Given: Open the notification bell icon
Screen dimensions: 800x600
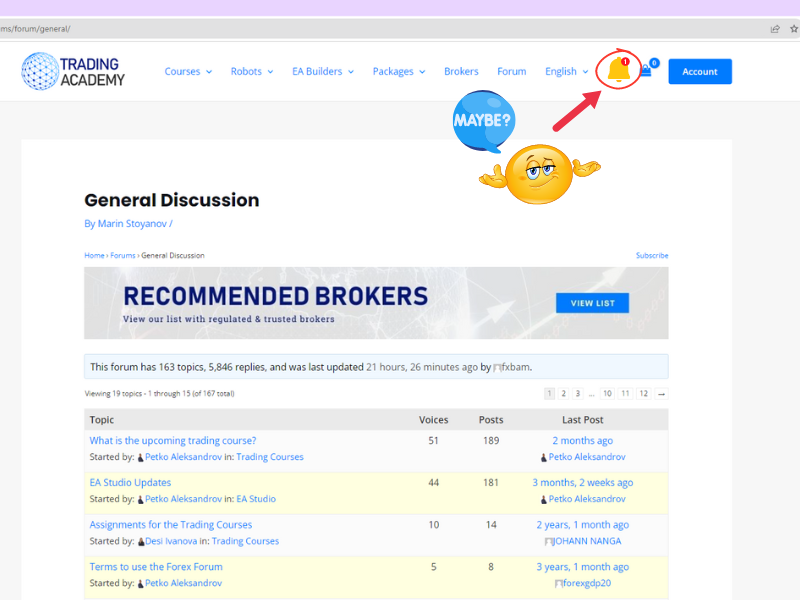Looking at the screenshot, I should 618,70.
